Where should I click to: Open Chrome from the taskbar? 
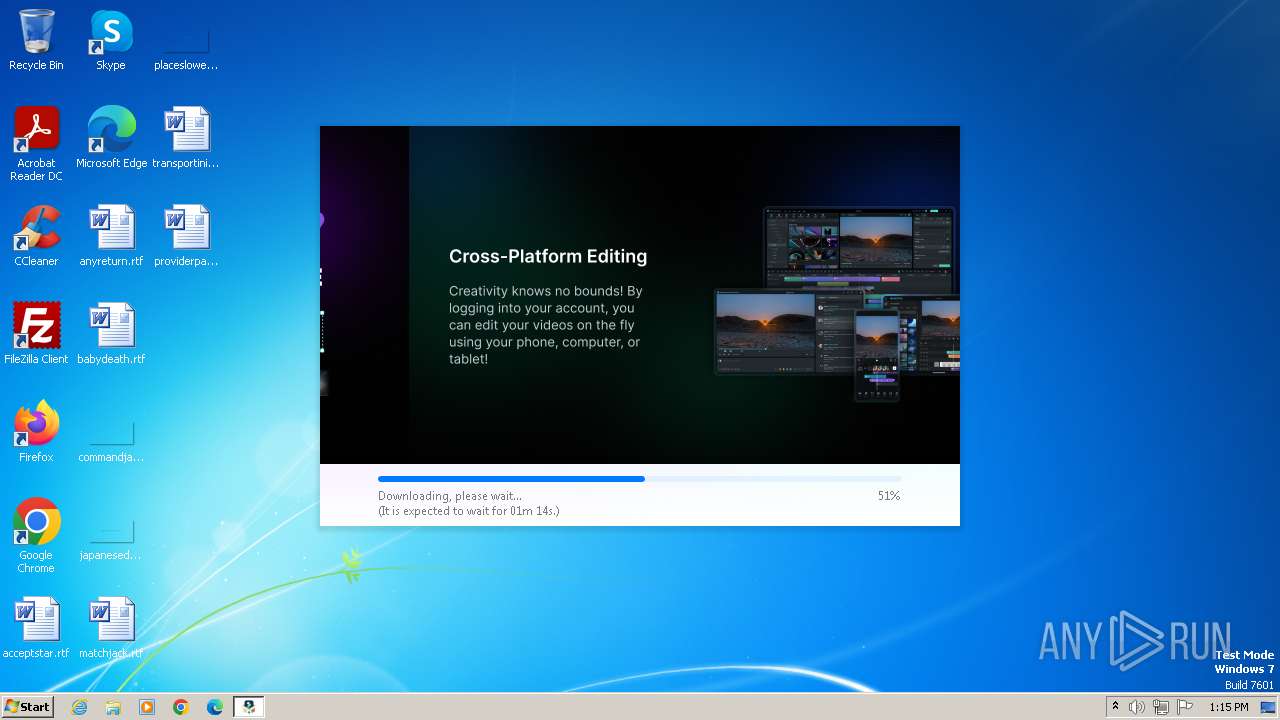(x=181, y=707)
